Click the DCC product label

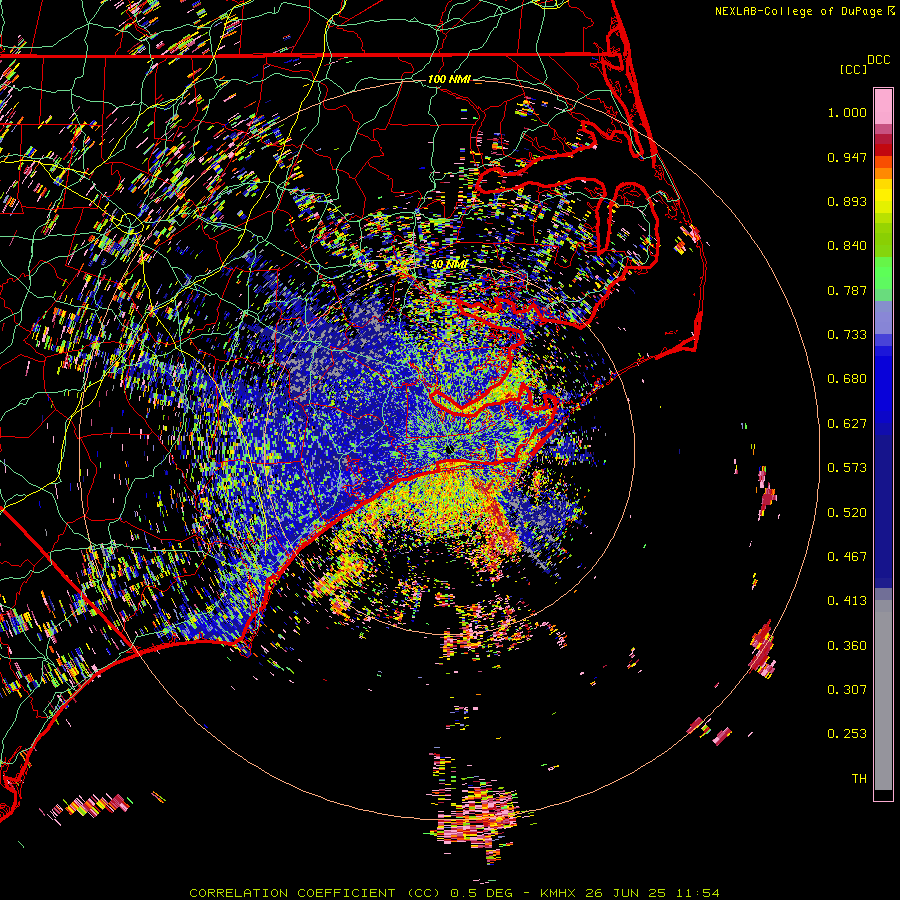878,60
